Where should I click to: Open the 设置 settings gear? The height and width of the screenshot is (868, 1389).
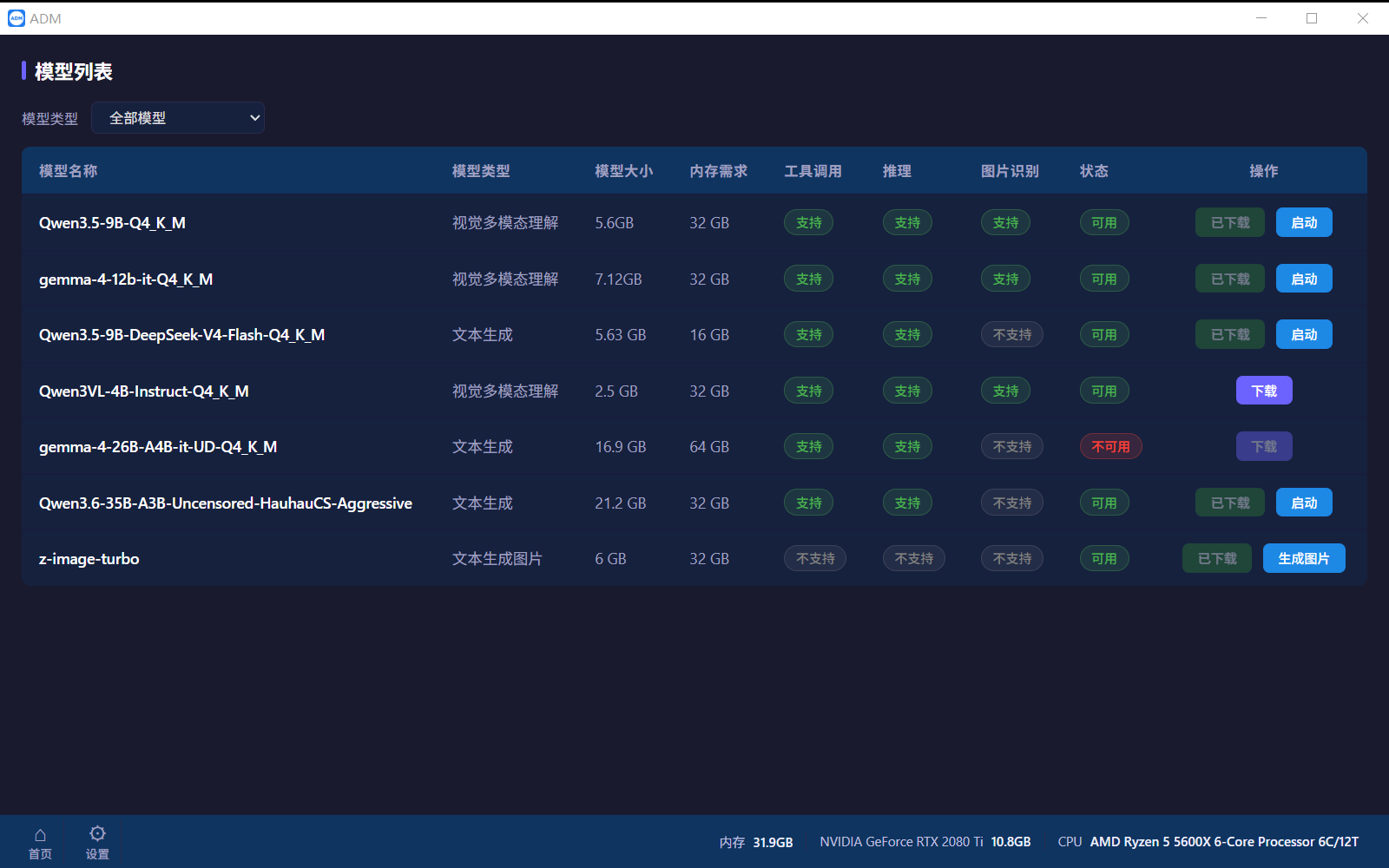(x=97, y=843)
